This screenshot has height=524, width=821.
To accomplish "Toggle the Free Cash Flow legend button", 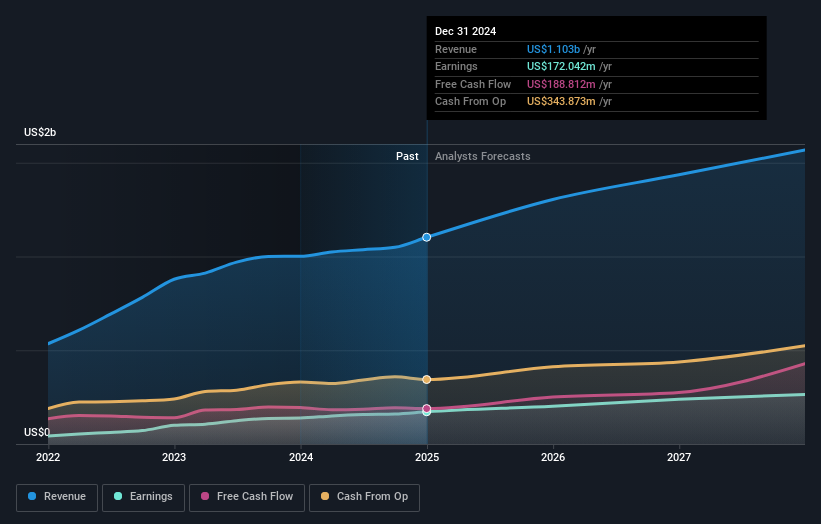I will 247,497.
